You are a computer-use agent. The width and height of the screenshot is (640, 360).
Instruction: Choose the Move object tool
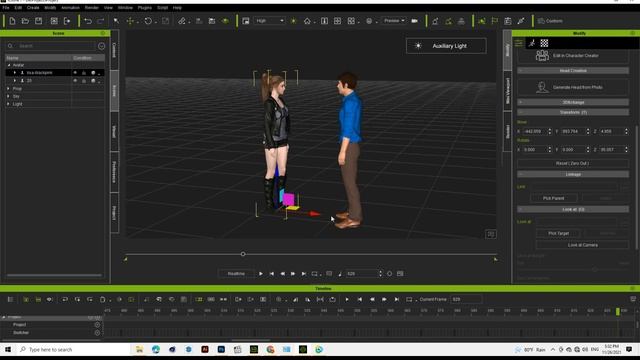(130, 21)
